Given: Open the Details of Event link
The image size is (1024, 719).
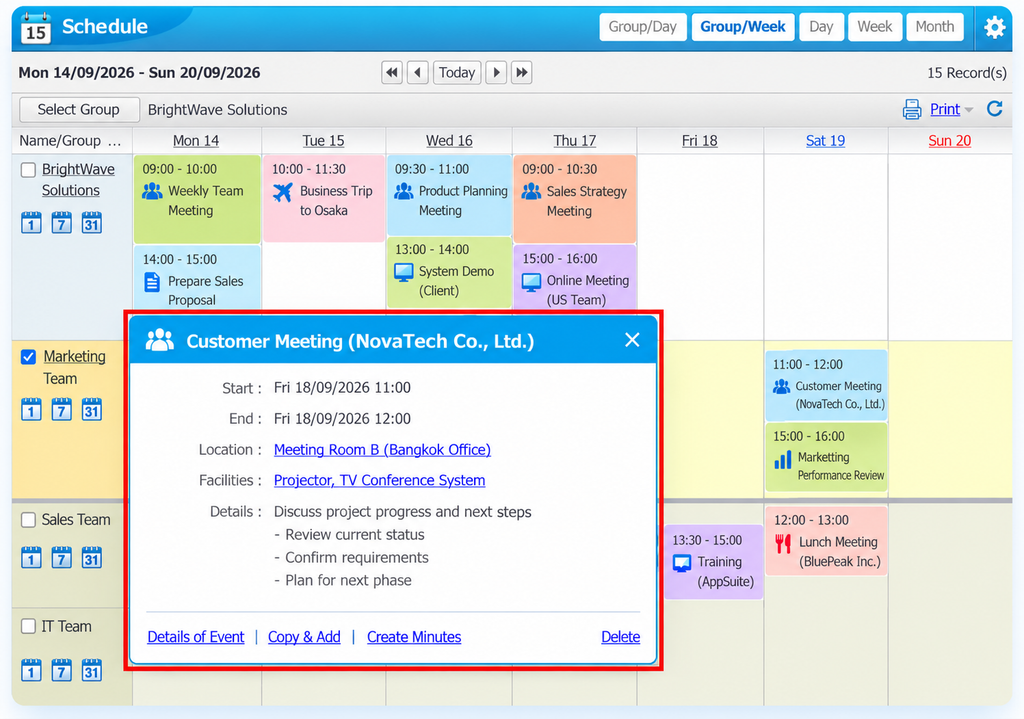Looking at the screenshot, I should pos(196,637).
